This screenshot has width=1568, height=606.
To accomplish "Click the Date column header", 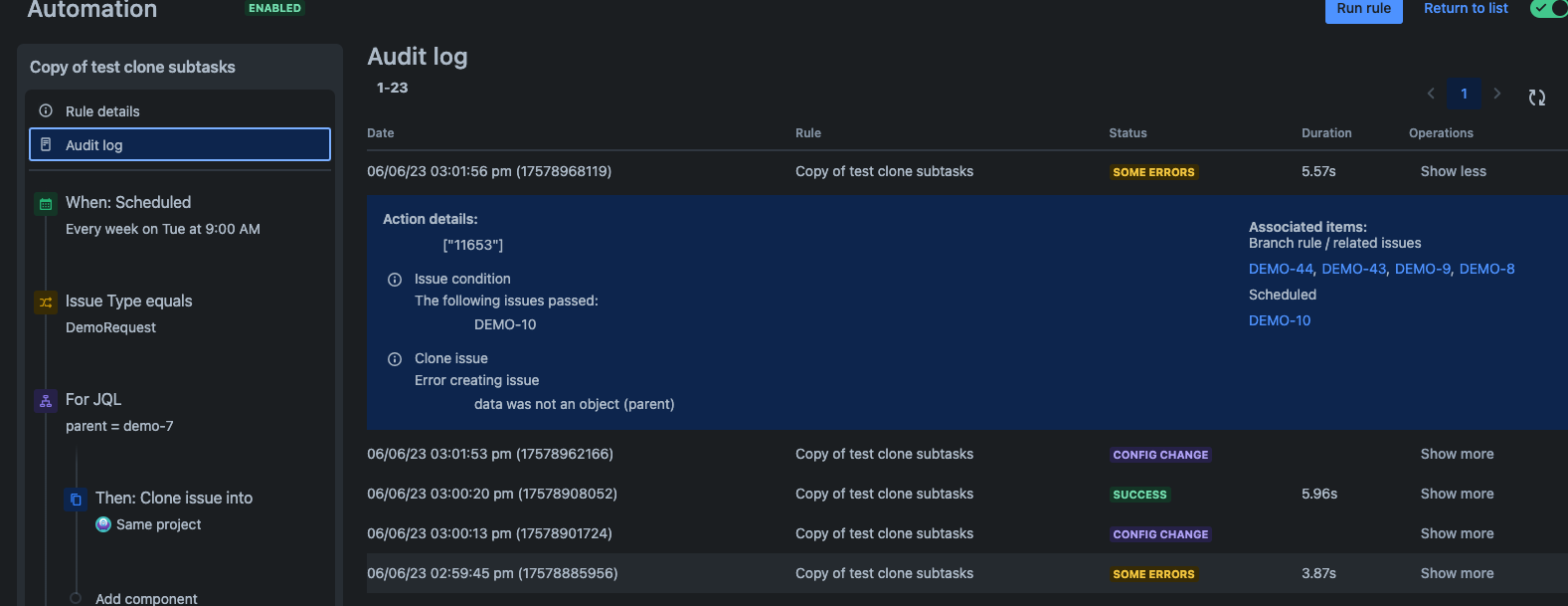I will 381,133.
